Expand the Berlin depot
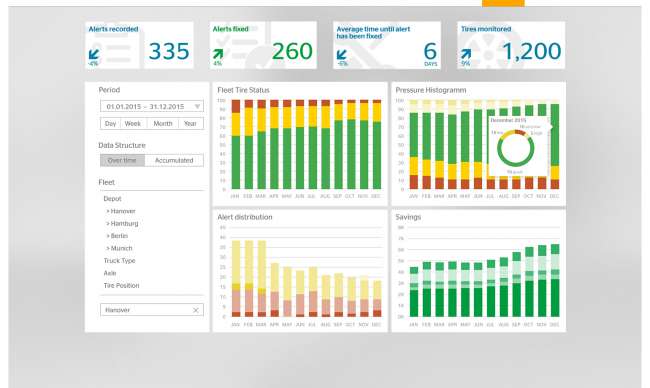The width and height of the screenshot is (650, 388). click(x=117, y=236)
